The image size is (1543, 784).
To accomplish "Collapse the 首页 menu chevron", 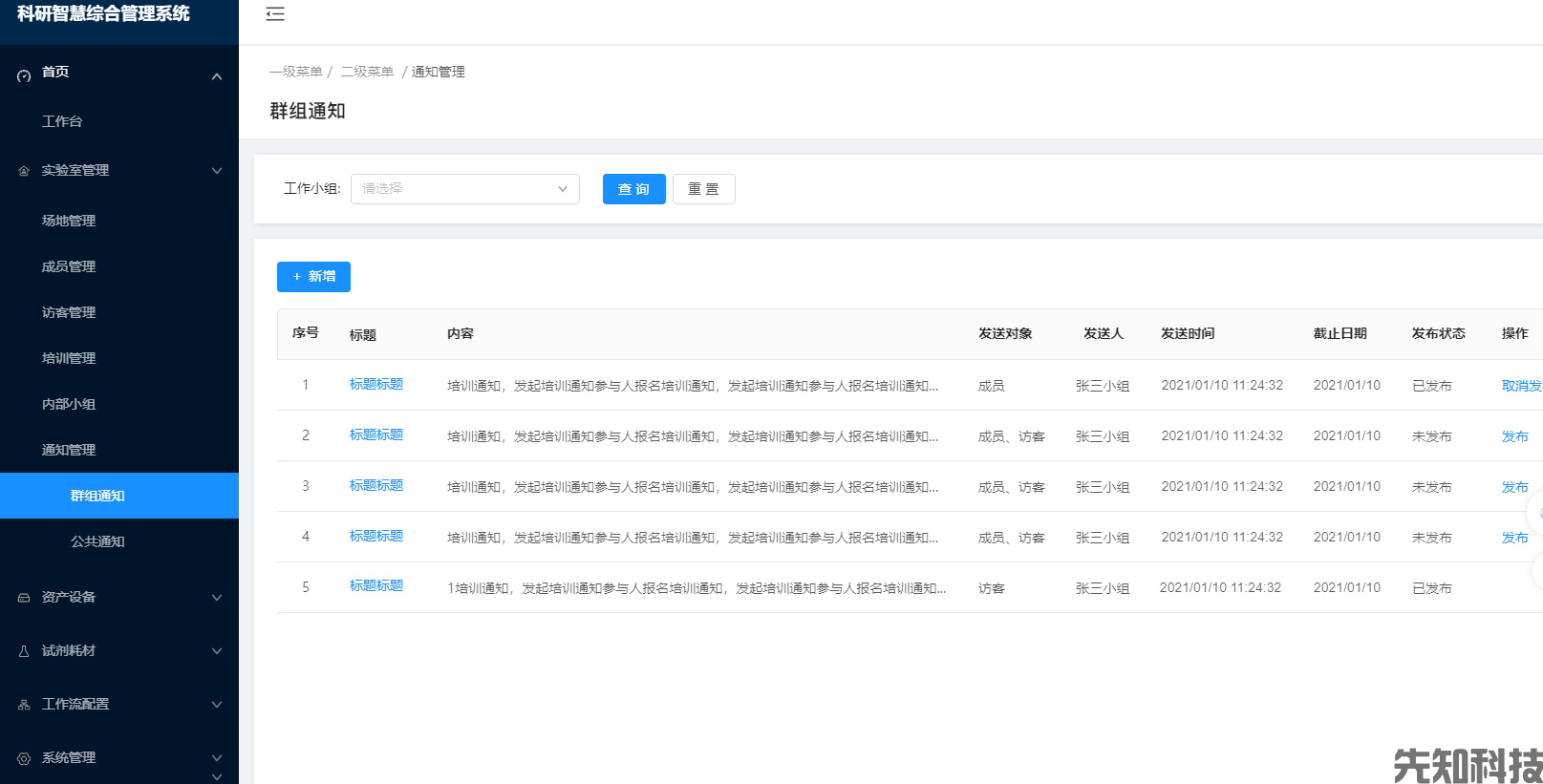I will click(217, 76).
